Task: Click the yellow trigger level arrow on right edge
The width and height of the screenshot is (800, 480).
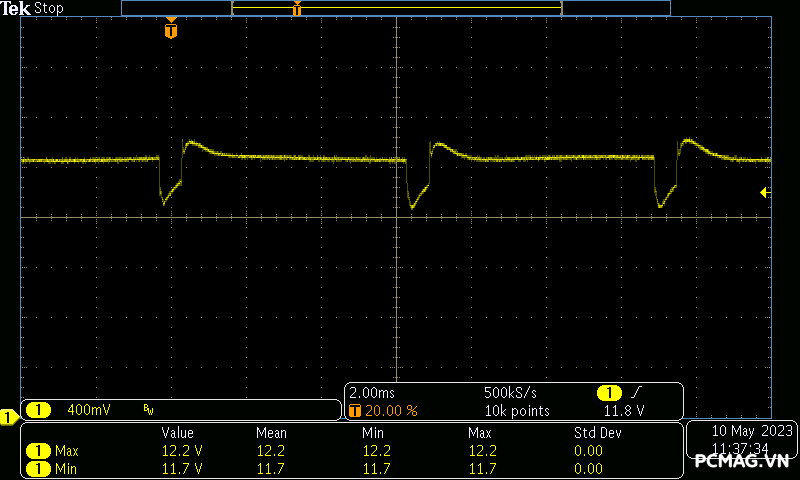Action: point(765,192)
